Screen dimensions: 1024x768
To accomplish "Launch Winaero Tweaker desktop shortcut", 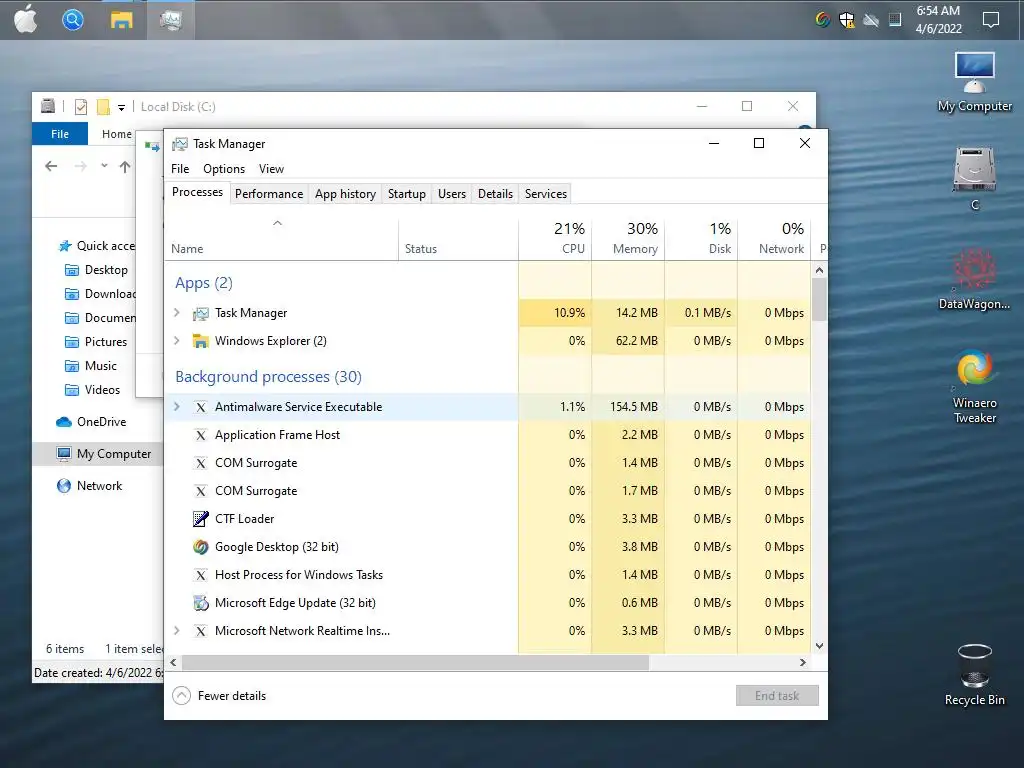I will click(974, 387).
